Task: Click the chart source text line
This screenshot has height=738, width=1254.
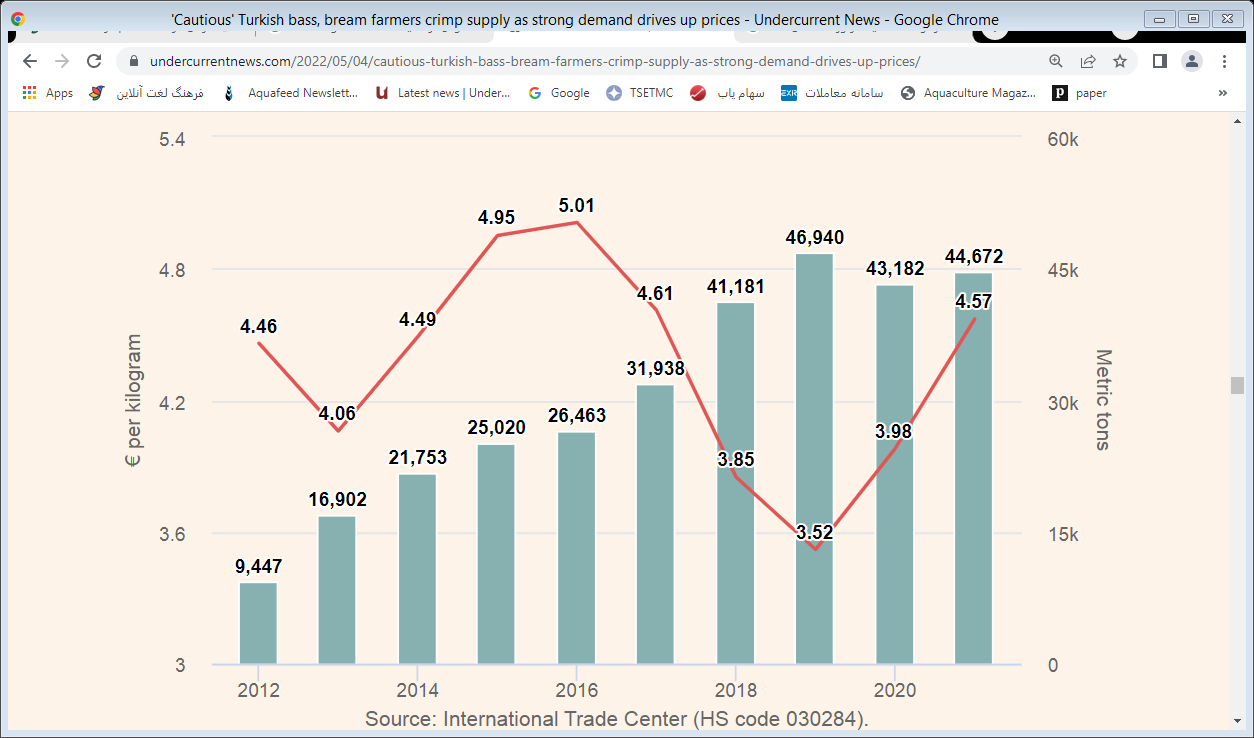Action: pos(617,719)
